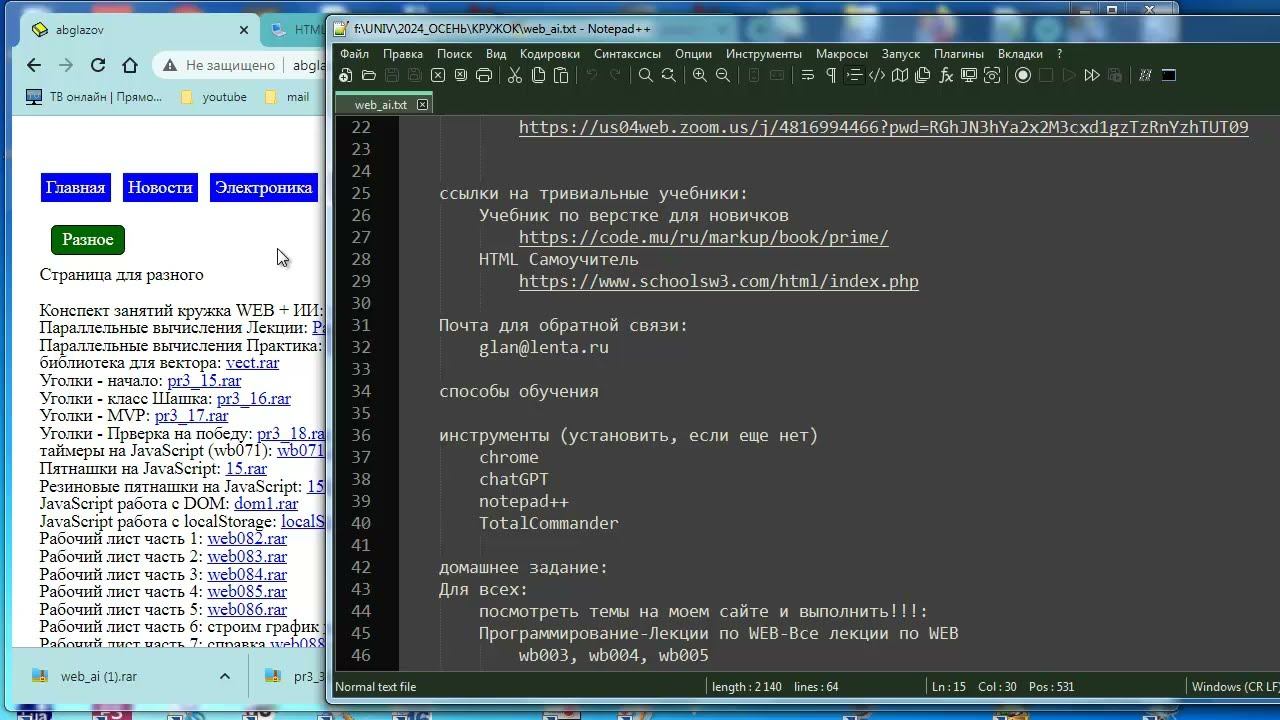1280x720 pixels.
Task: Open the Document List panel icon
Action: [923, 75]
